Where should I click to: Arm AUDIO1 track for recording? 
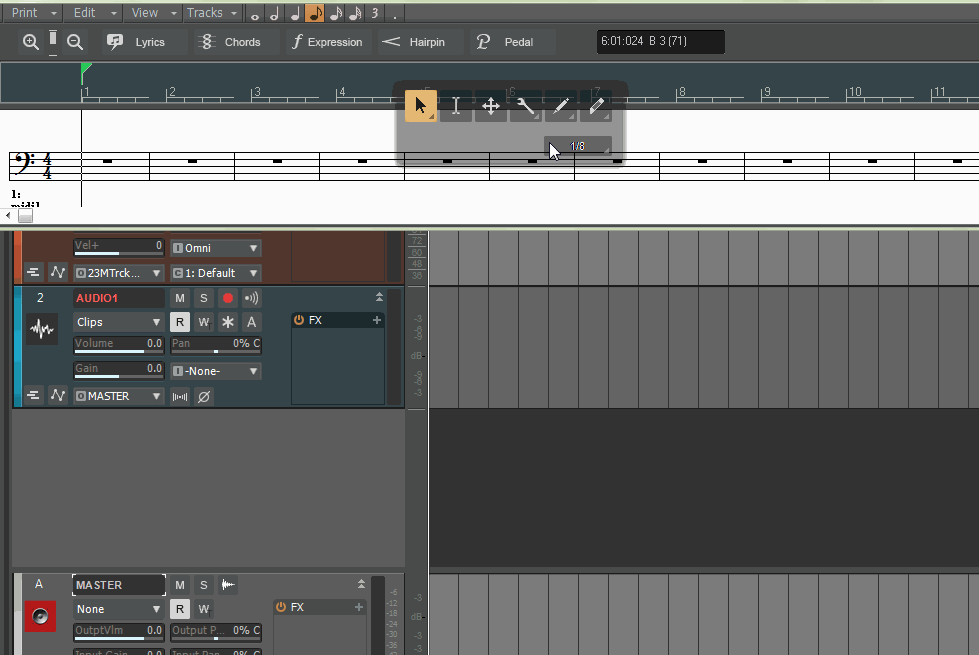(x=227, y=298)
